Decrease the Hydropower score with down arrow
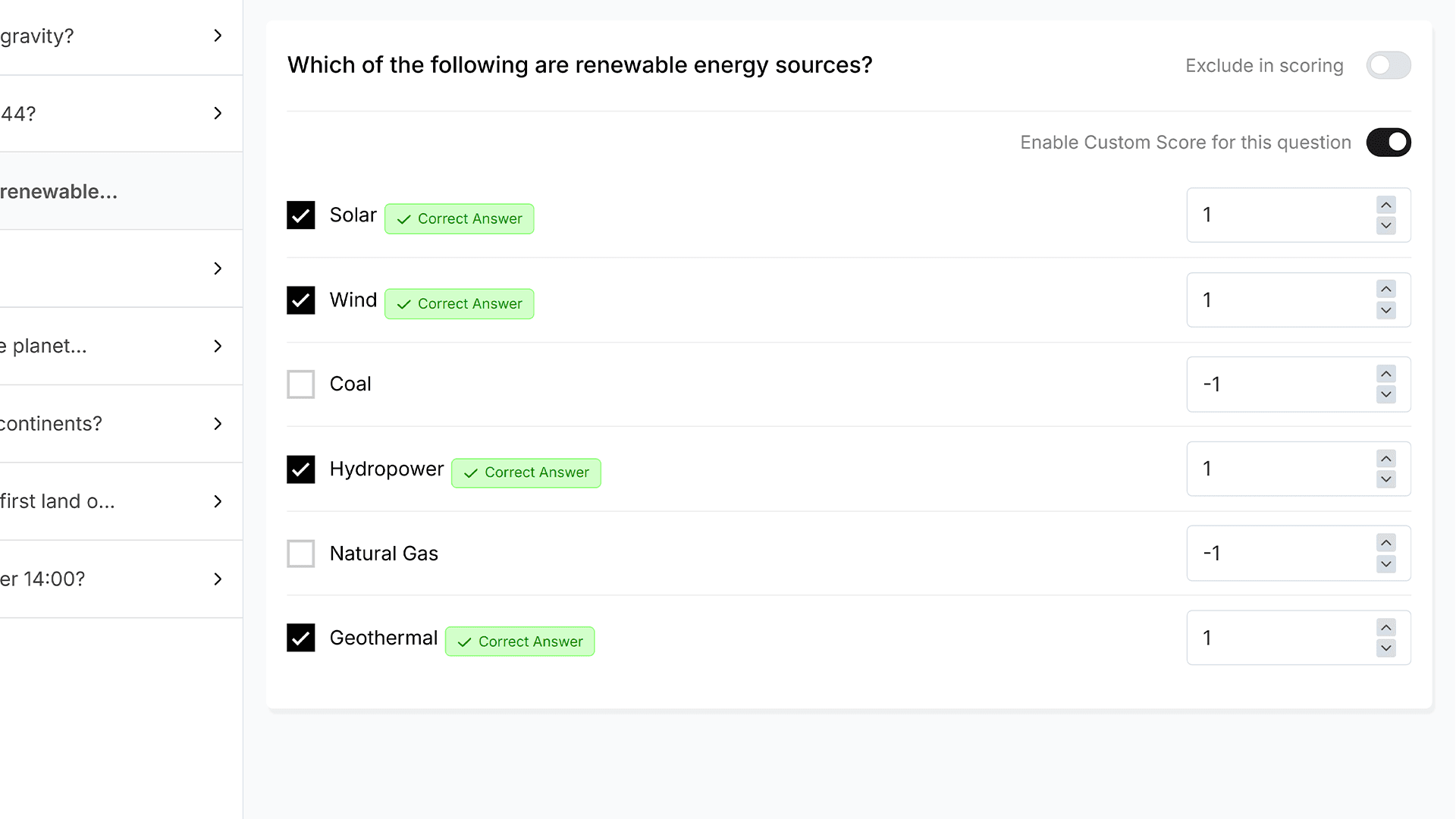 tap(1385, 479)
